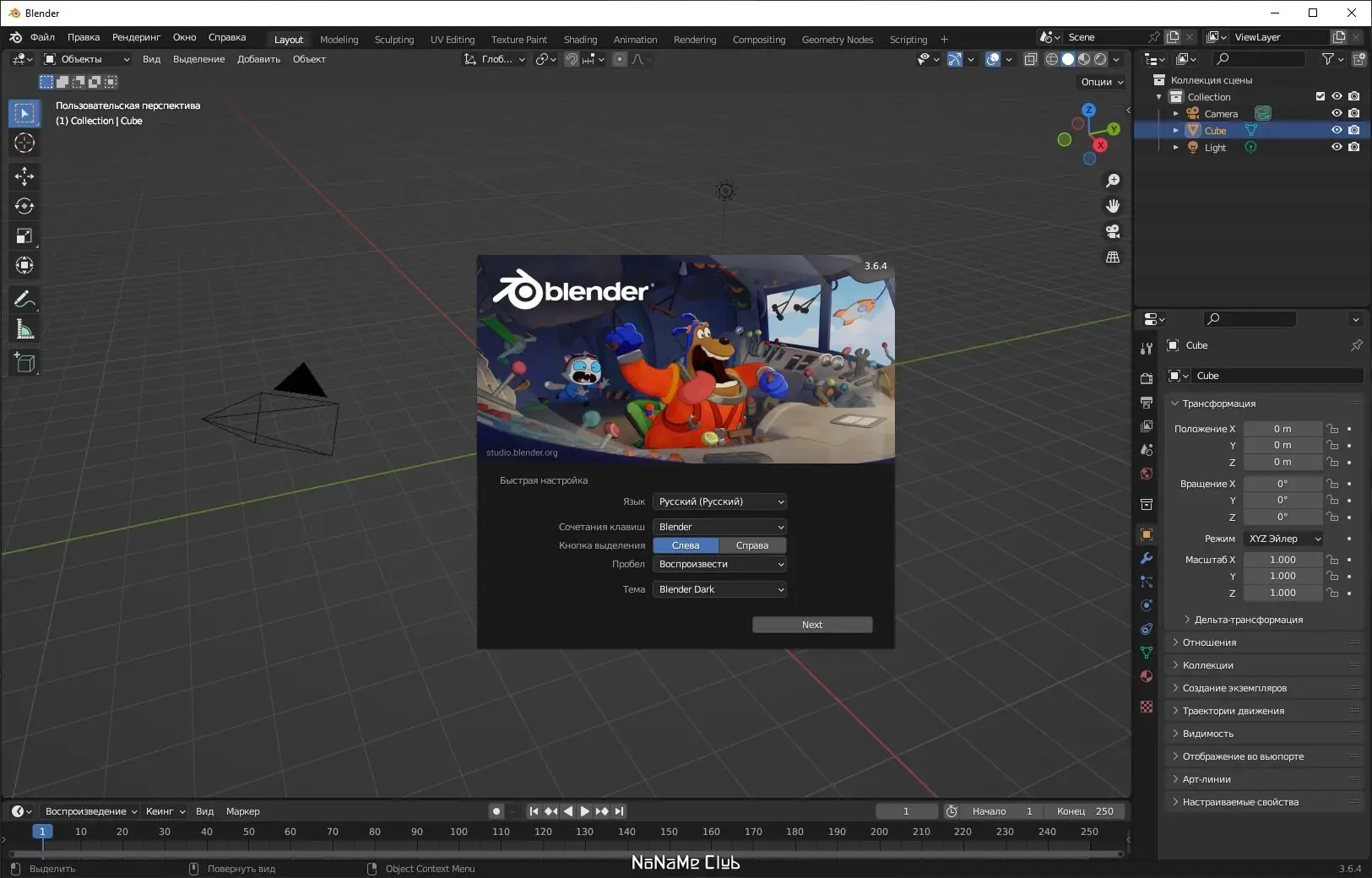
Task: Select the Measure tool
Action: point(24,330)
